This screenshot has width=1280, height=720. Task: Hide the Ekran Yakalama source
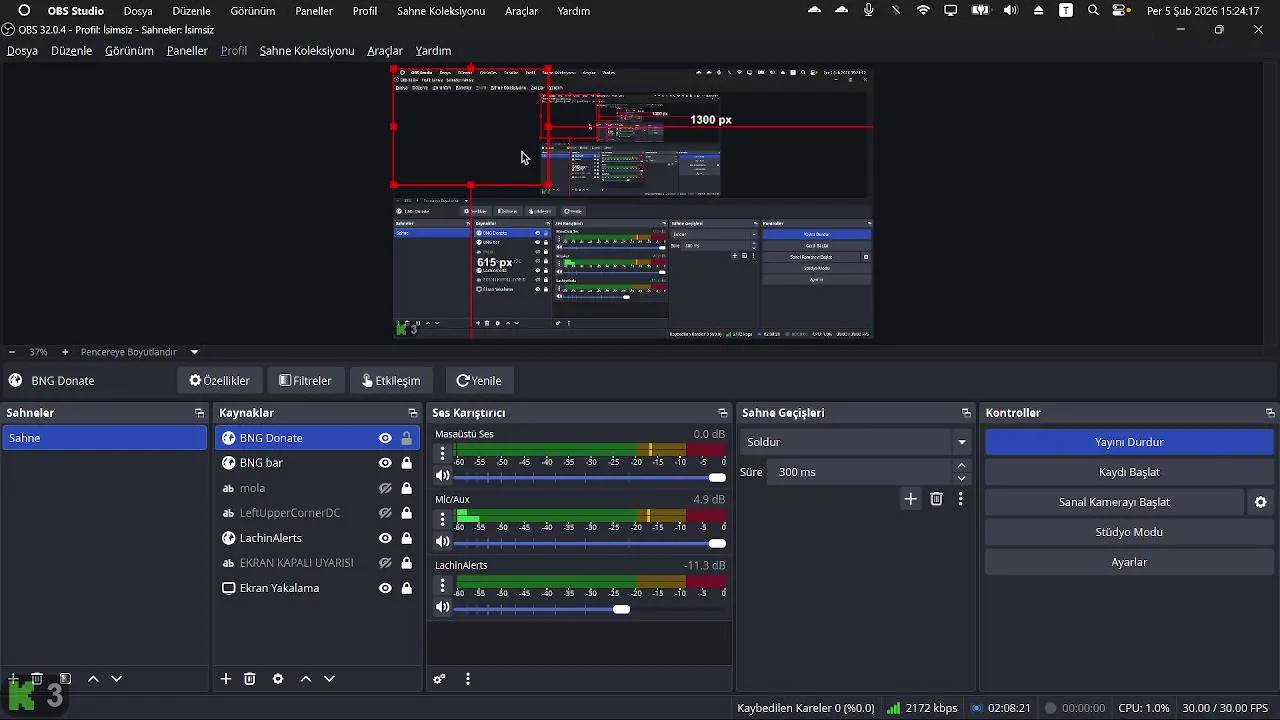click(x=385, y=588)
